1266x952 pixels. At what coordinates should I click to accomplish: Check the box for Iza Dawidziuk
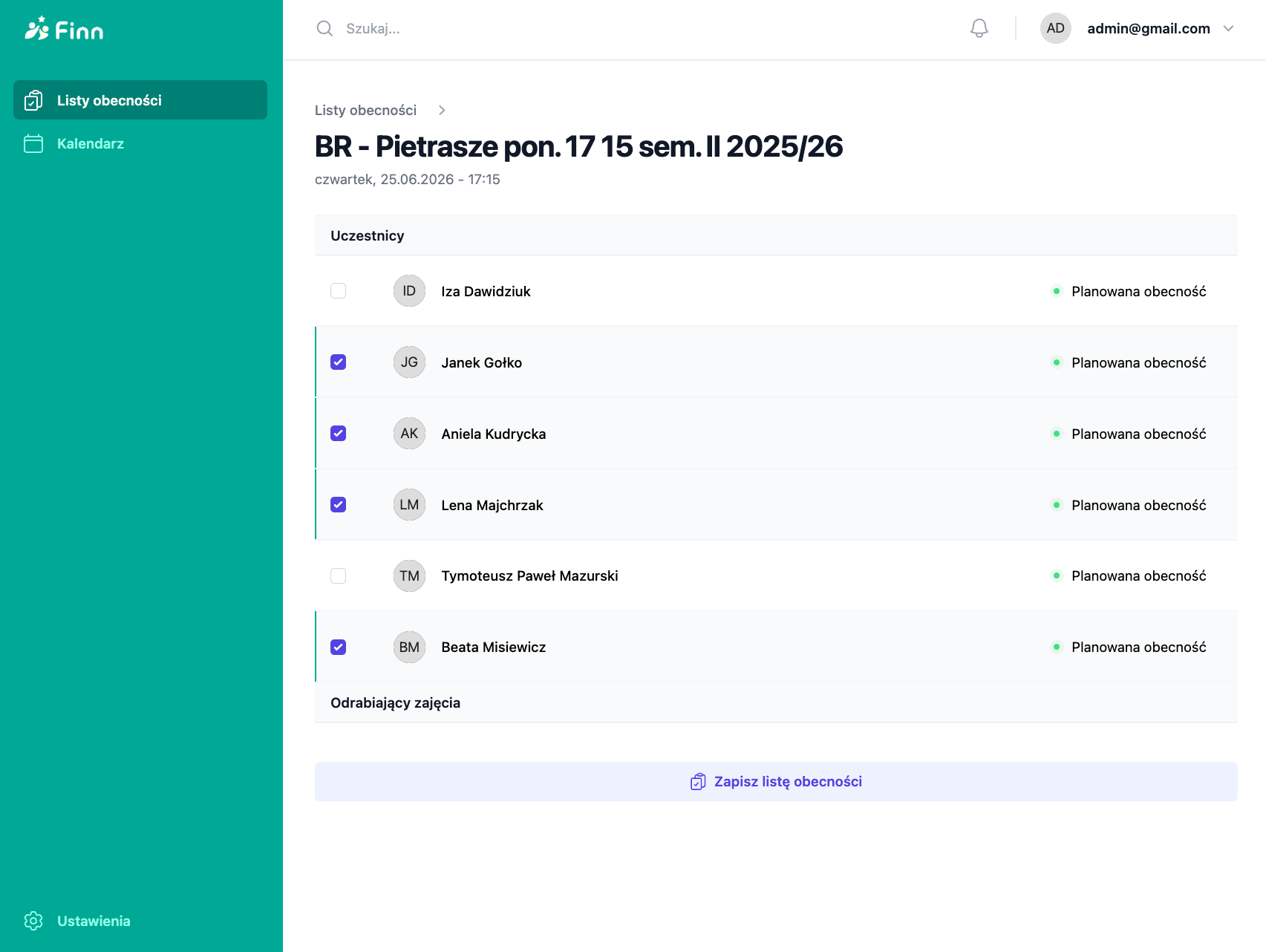(x=338, y=291)
